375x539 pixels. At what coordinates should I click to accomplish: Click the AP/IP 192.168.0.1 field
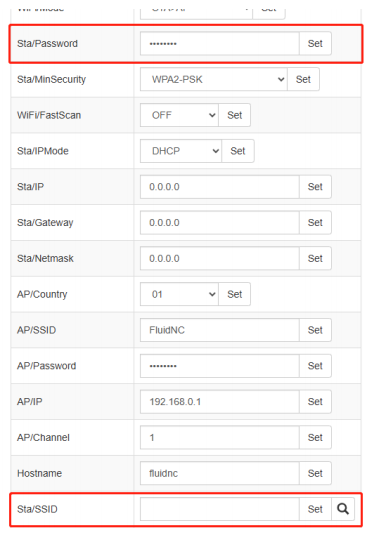click(220, 402)
